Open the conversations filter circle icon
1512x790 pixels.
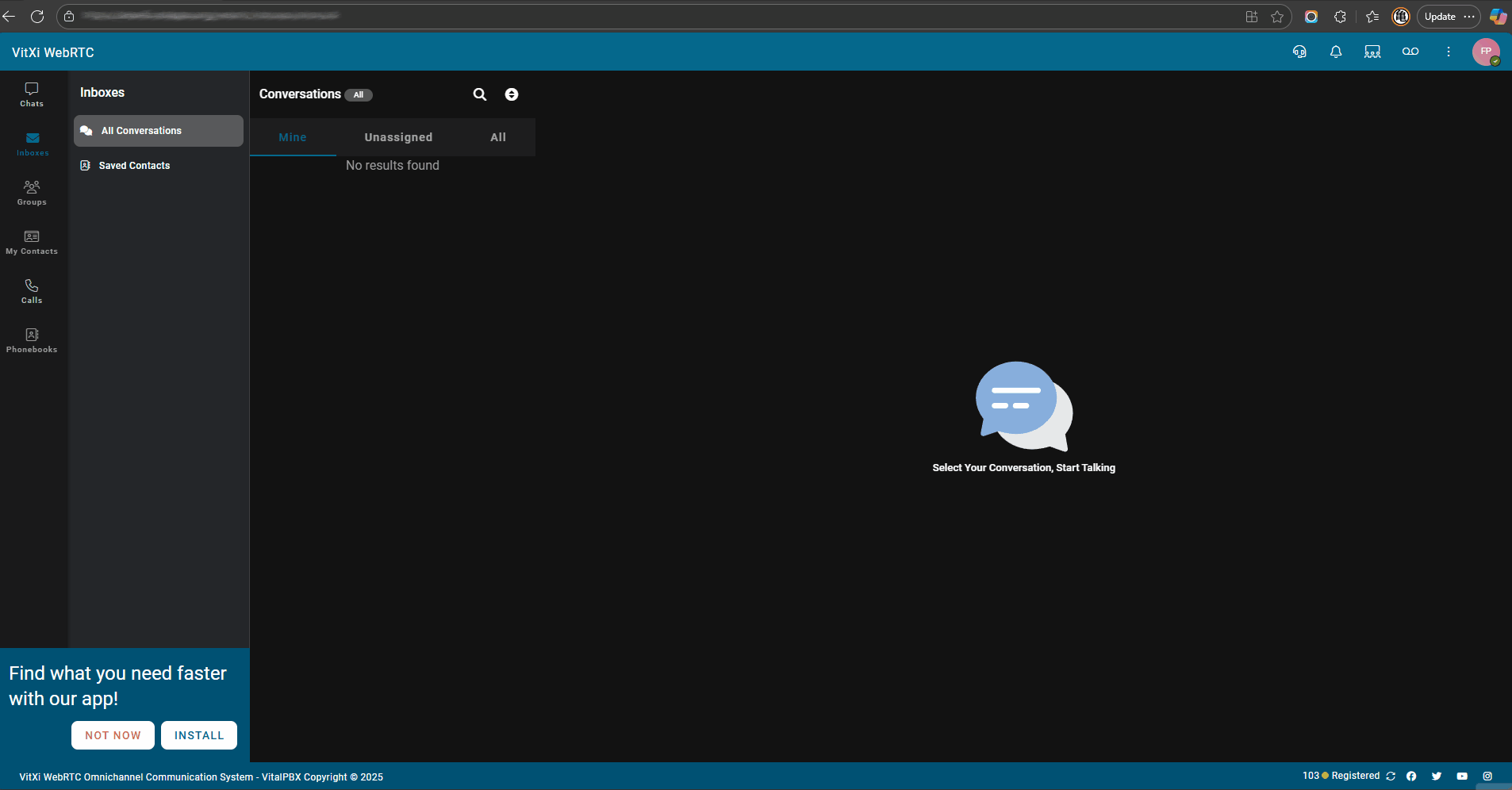pyautogui.click(x=512, y=94)
